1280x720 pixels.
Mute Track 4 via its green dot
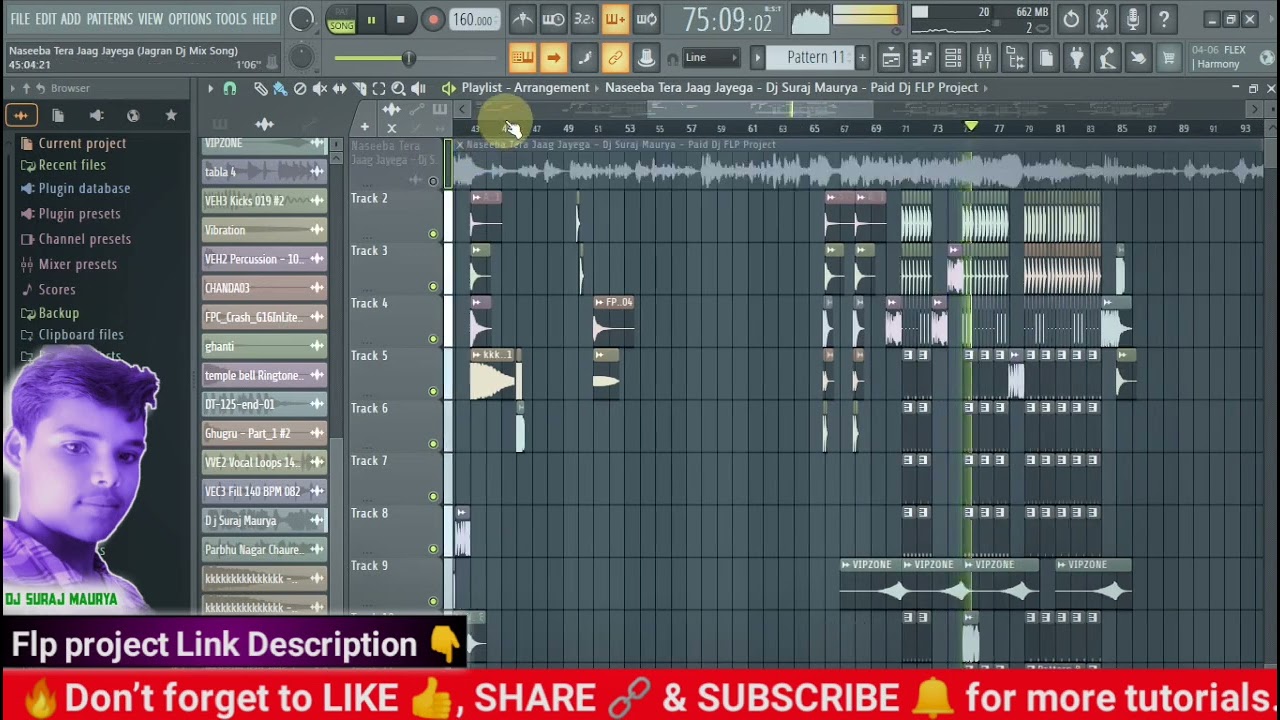433,339
